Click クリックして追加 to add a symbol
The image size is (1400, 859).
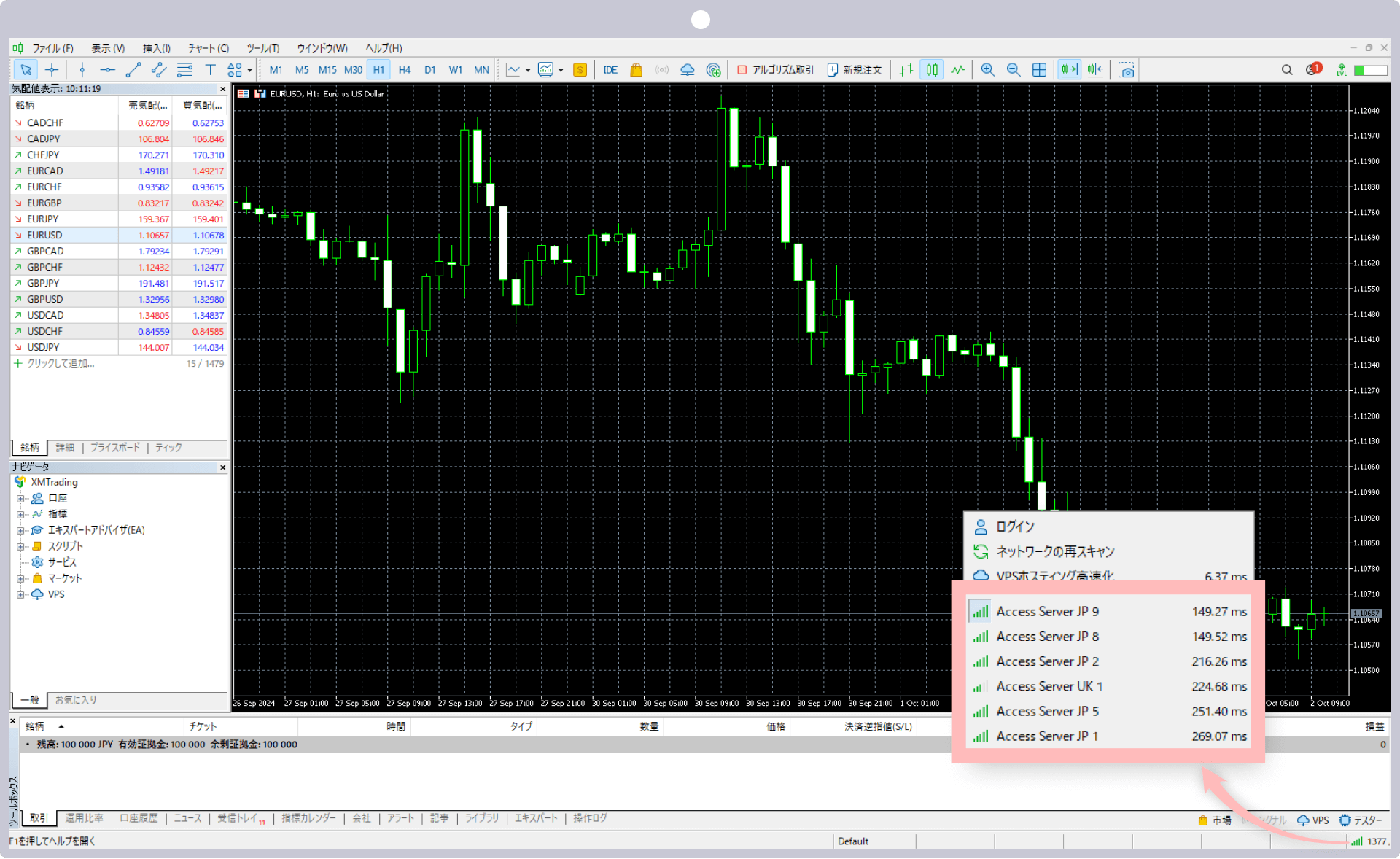coord(61,364)
